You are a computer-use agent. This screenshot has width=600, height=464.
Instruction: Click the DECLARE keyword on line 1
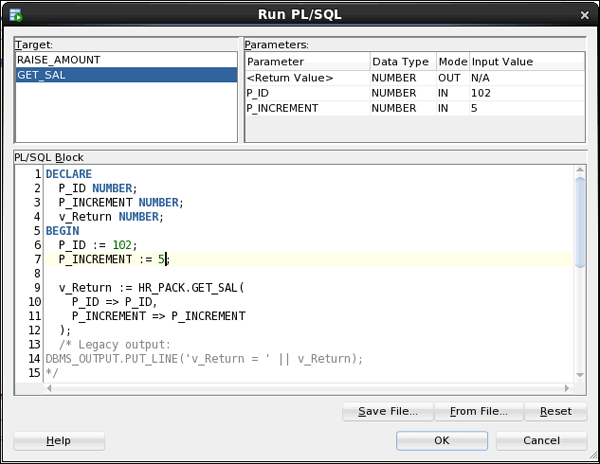[69, 174]
